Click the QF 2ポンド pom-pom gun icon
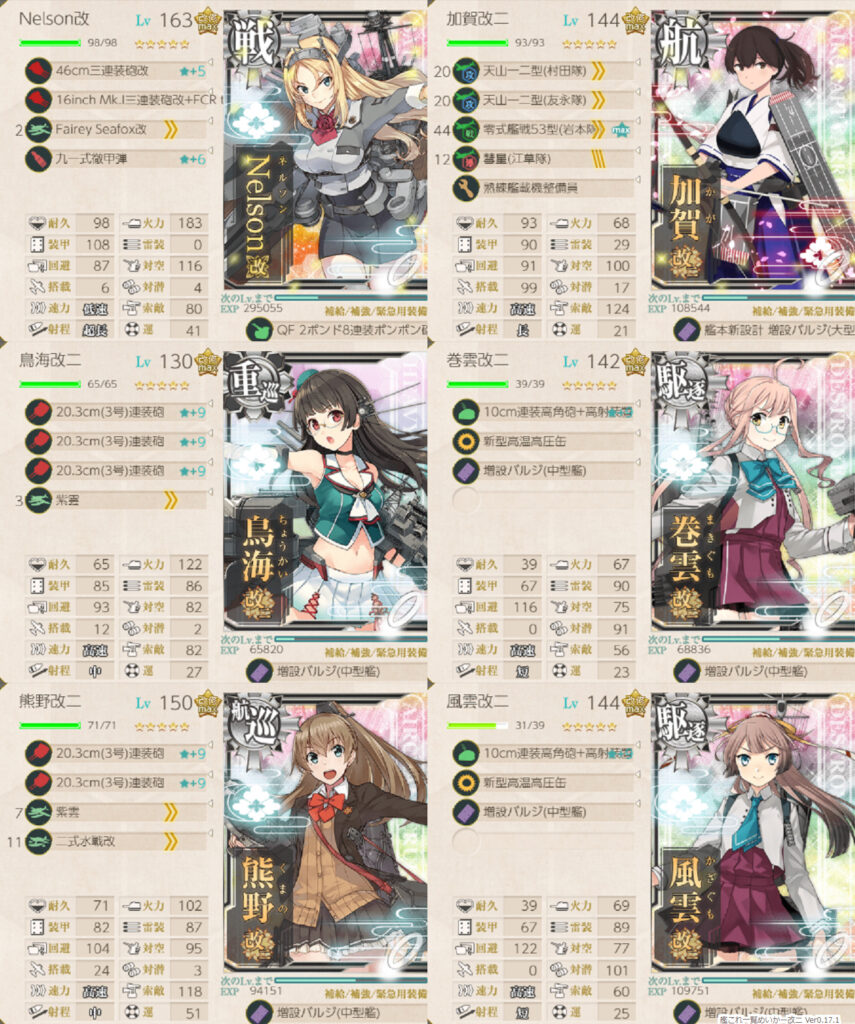 259,330
